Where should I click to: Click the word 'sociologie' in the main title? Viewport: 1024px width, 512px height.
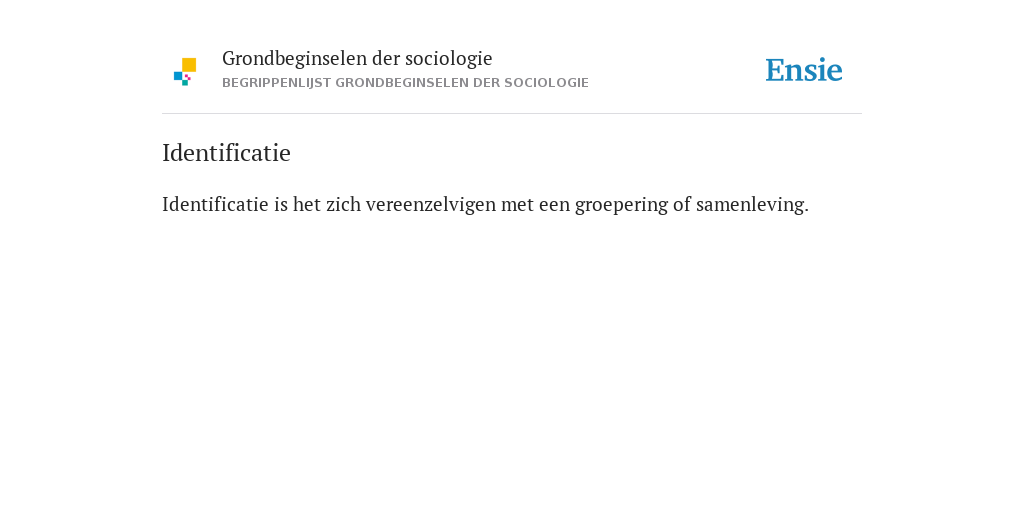pyautogui.click(x=449, y=59)
